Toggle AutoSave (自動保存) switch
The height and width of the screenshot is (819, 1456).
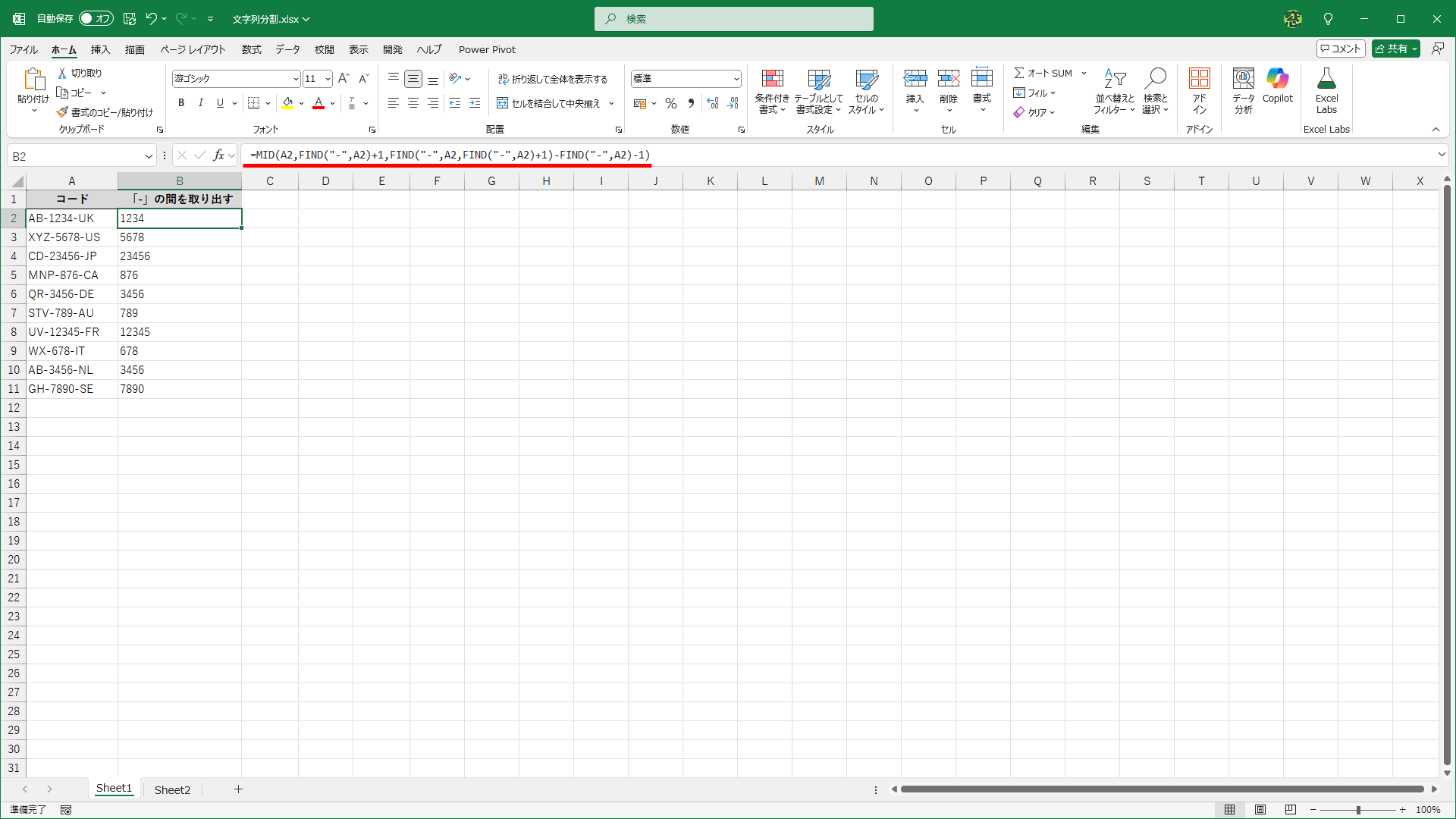pyautogui.click(x=96, y=18)
